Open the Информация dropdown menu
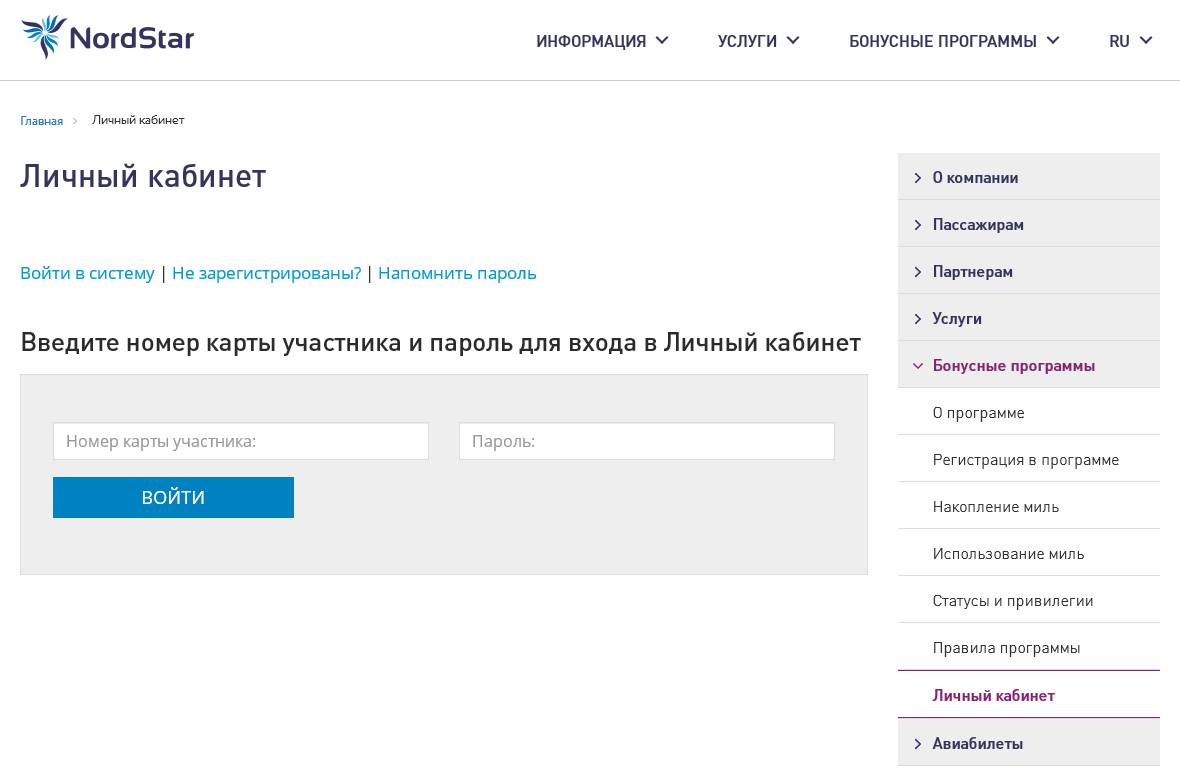 tap(601, 41)
